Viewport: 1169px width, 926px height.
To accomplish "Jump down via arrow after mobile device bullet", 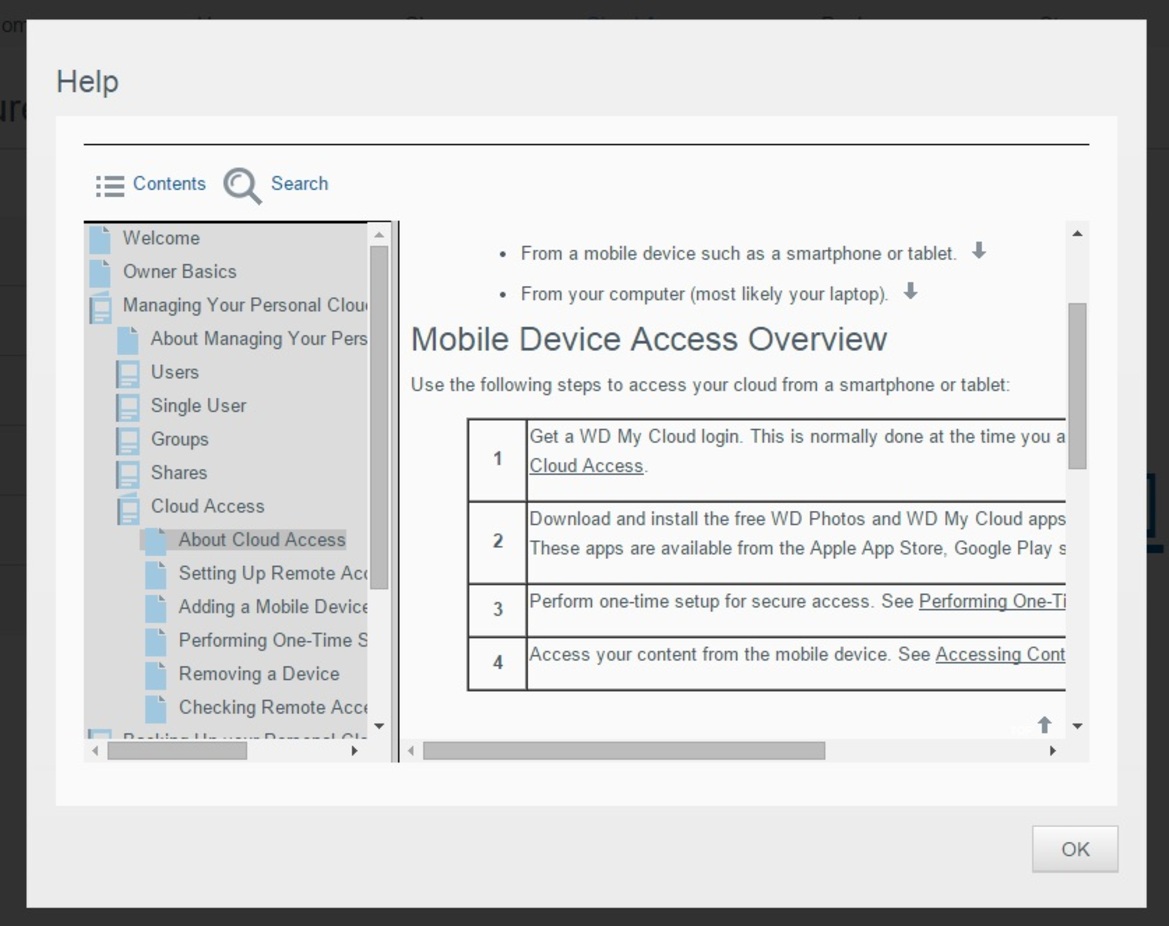I will [x=979, y=251].
